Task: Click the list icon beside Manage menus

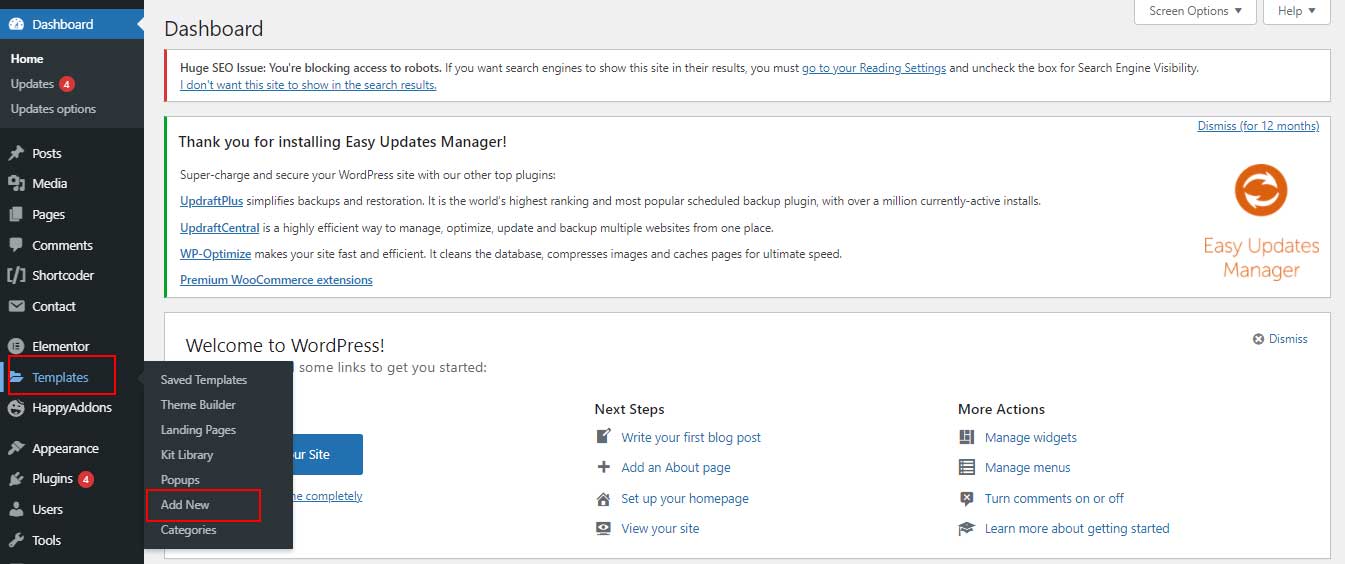Action: pyautogui.click(x=967, y=467)
